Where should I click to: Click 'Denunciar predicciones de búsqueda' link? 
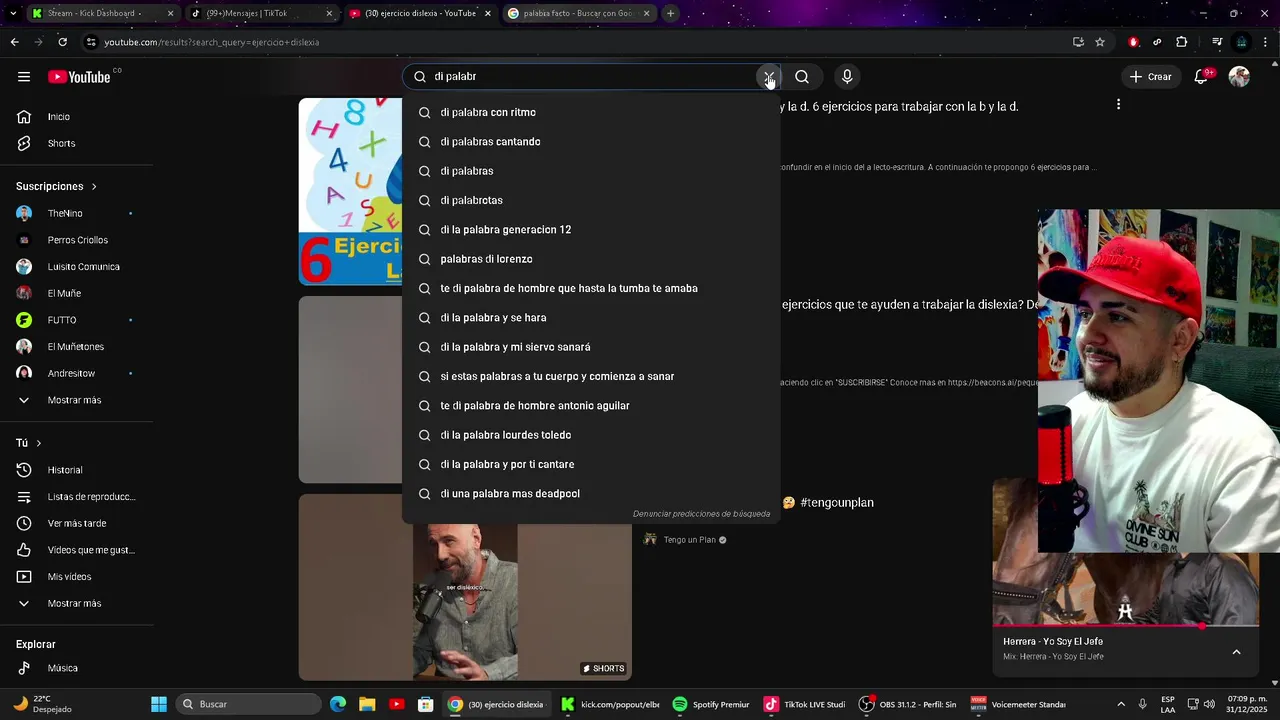click(701, 514)
